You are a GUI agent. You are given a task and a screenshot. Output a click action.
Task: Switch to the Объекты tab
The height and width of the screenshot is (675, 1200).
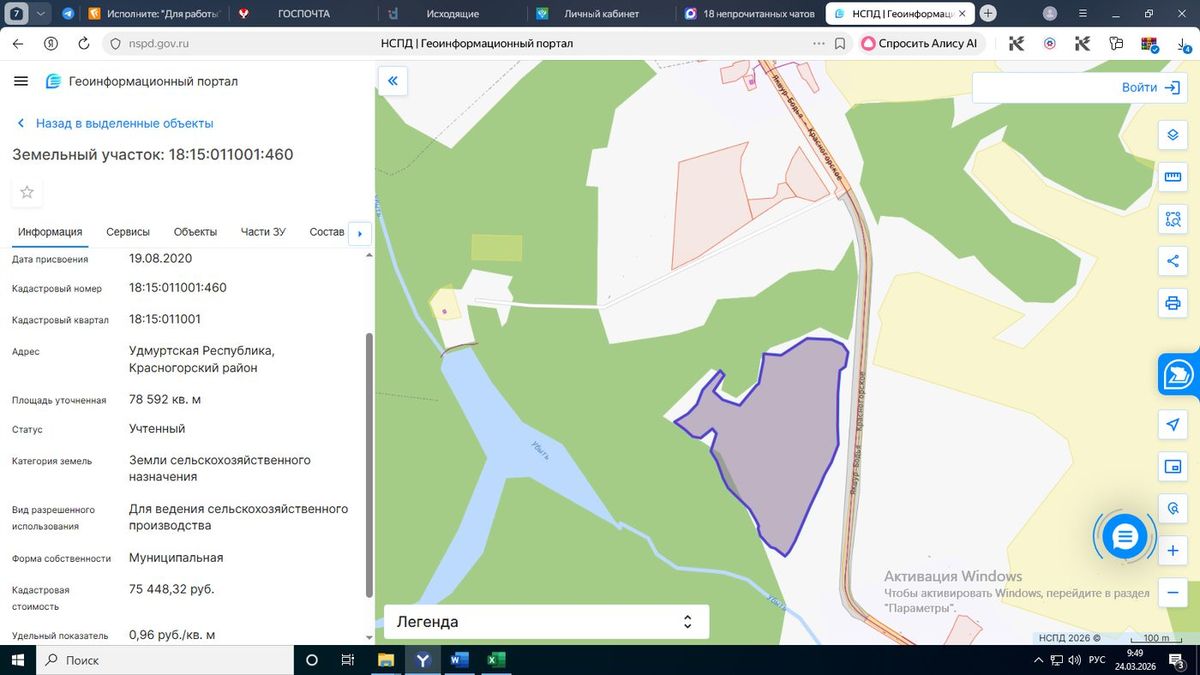tap(195, 232)
